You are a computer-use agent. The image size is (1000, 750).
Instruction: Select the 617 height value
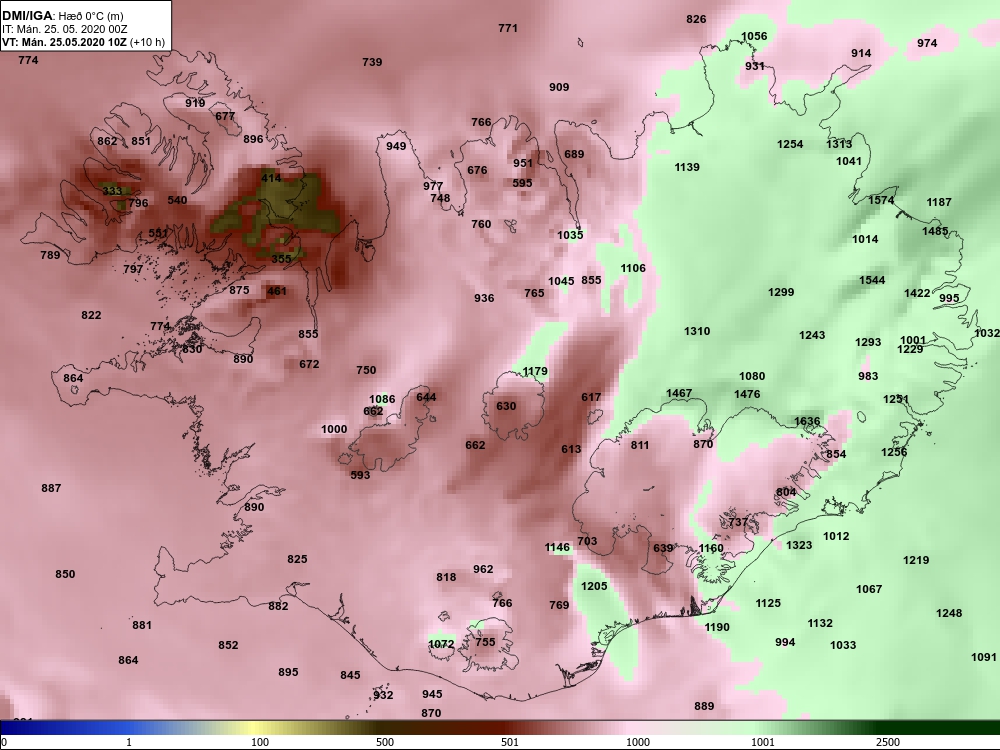coord(591,397)
